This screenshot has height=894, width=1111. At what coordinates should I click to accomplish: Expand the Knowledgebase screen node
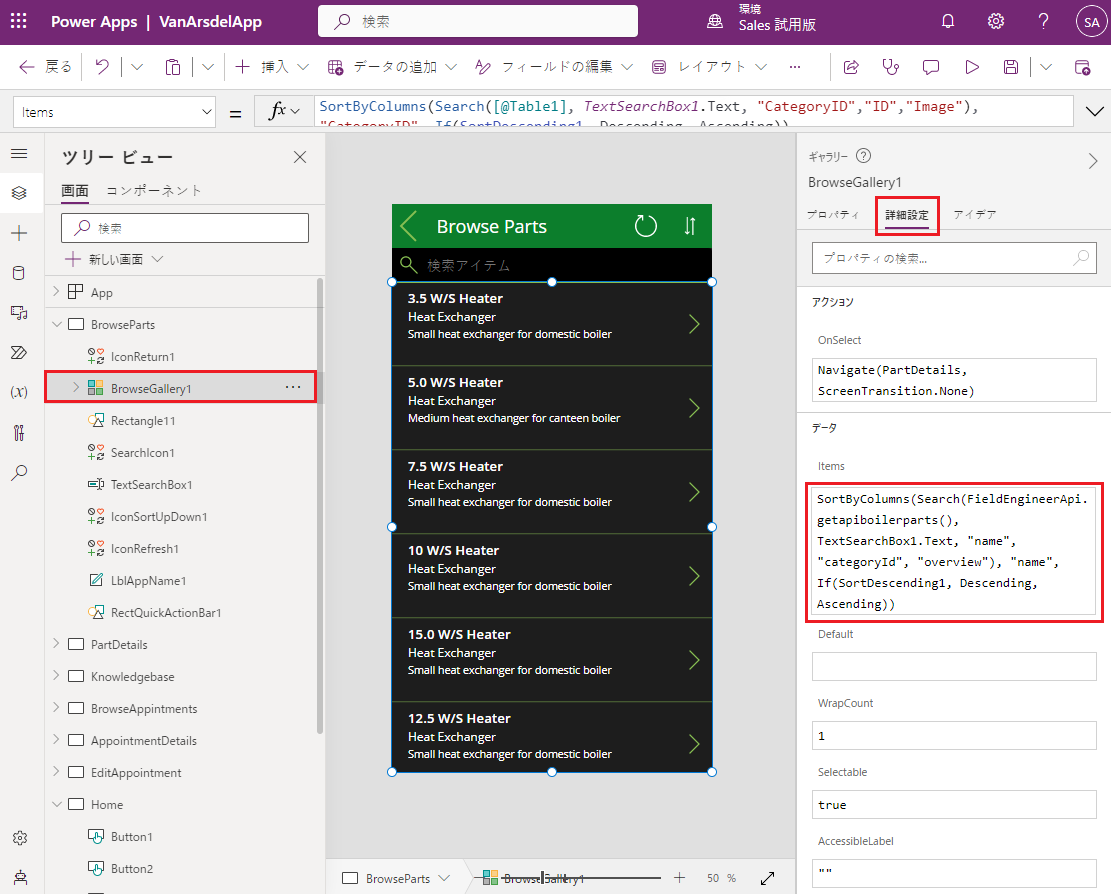click(x=57, y=676)
